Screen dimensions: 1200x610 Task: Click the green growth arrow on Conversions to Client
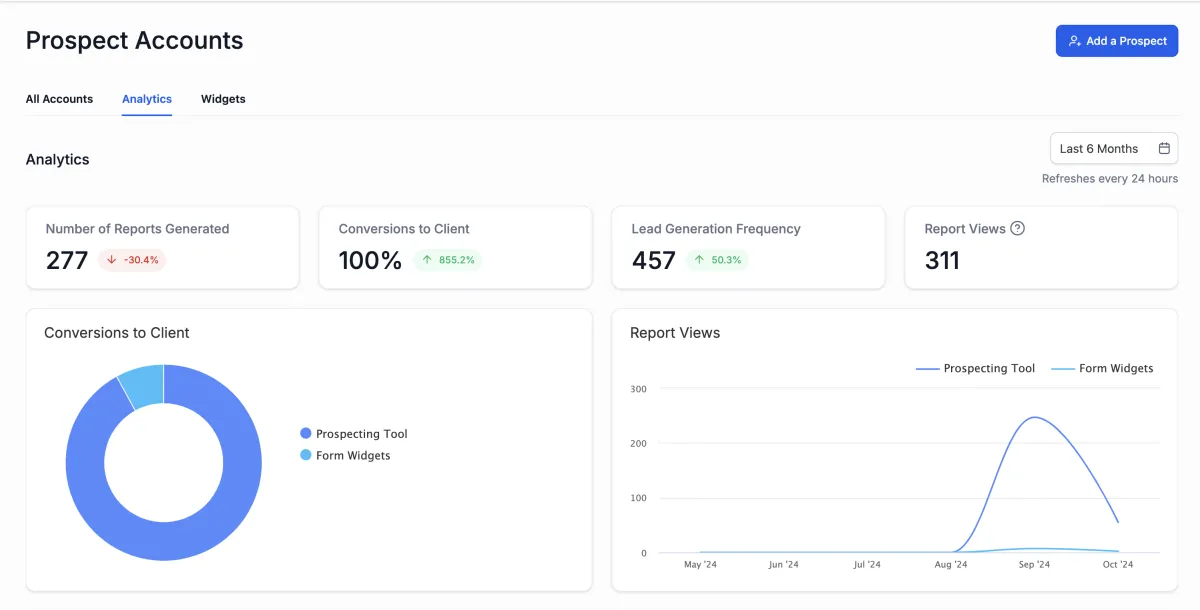click(x=426, y=259)
